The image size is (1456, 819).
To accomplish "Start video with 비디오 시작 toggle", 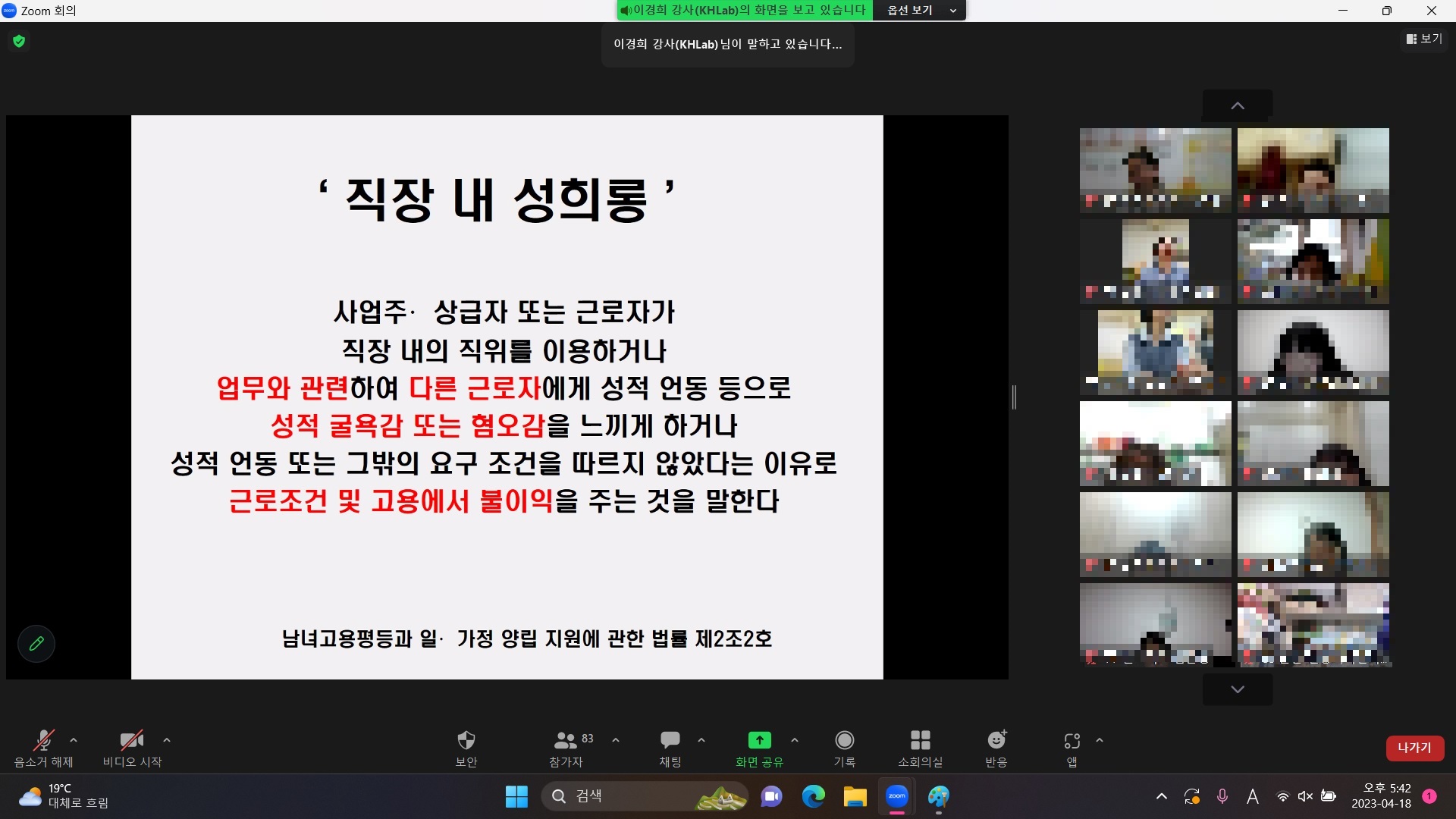I will [132, 740].
